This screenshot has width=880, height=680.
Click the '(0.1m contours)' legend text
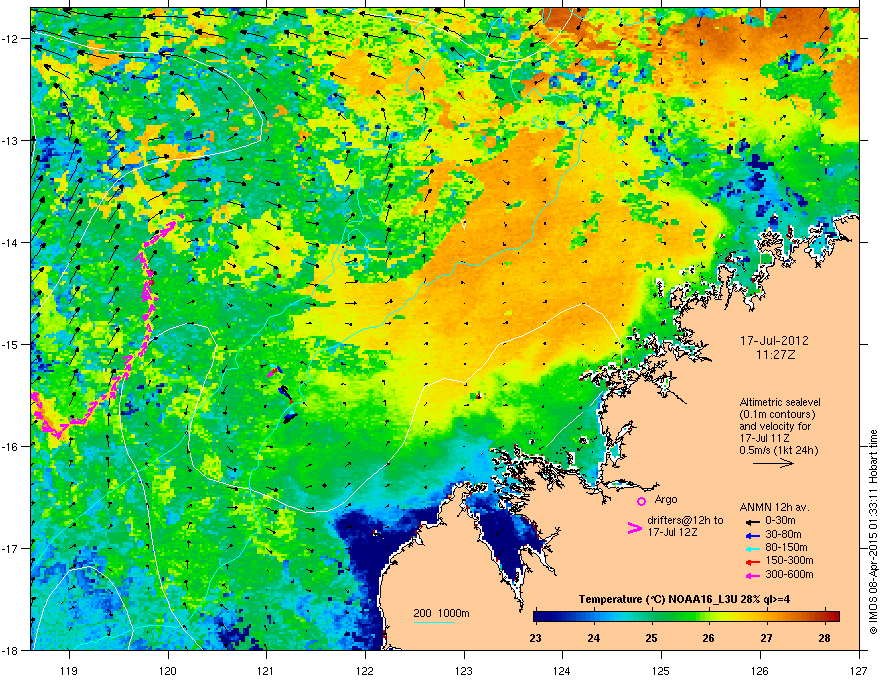pyautogui.click(x=777, y=414)
